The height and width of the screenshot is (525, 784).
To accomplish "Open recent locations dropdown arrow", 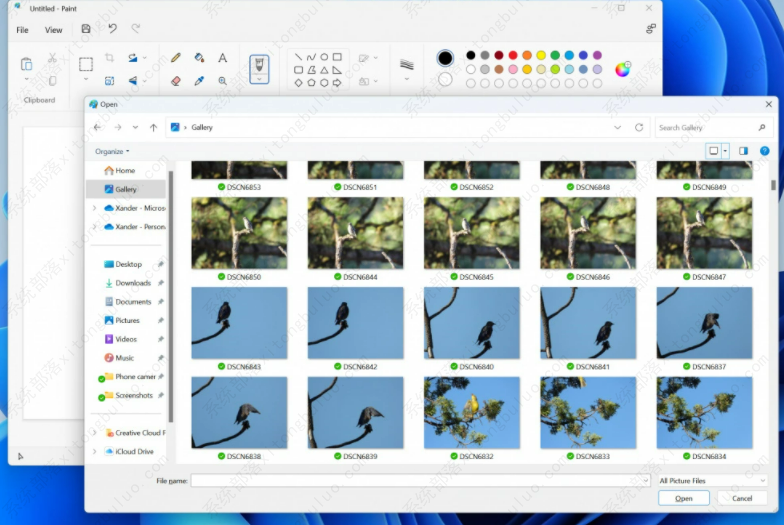I will coord(136,128).
